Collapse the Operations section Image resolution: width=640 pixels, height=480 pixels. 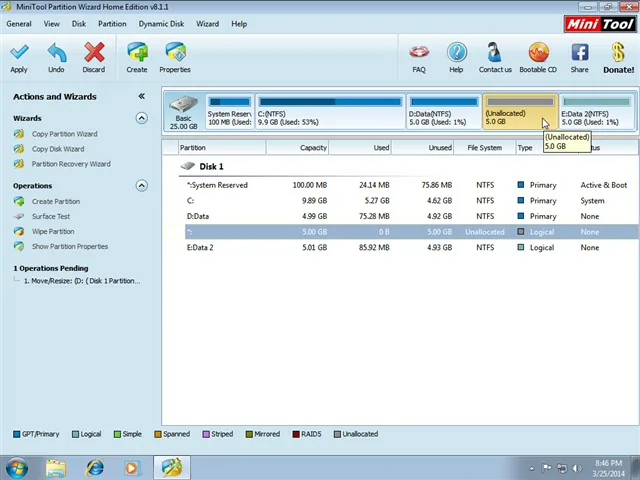[x=141, y=185]
